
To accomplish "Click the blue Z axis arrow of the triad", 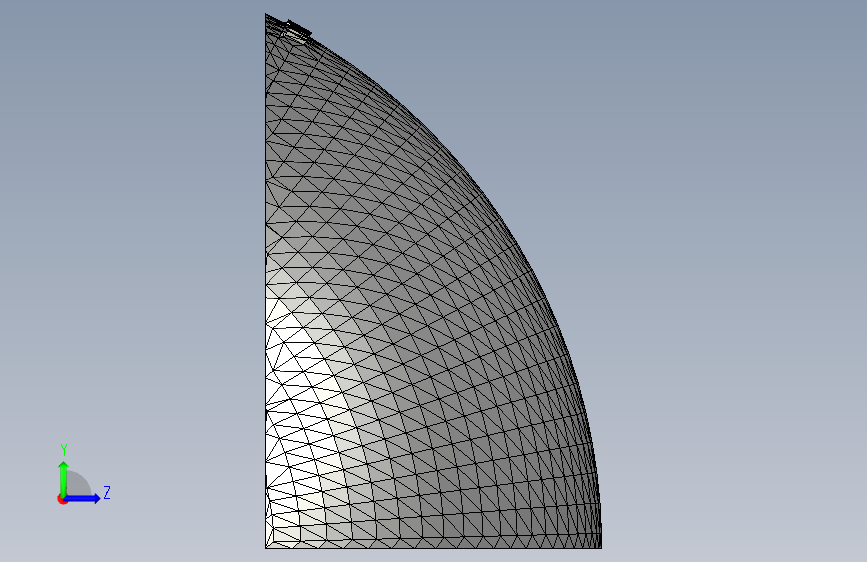I will point(83,498).
